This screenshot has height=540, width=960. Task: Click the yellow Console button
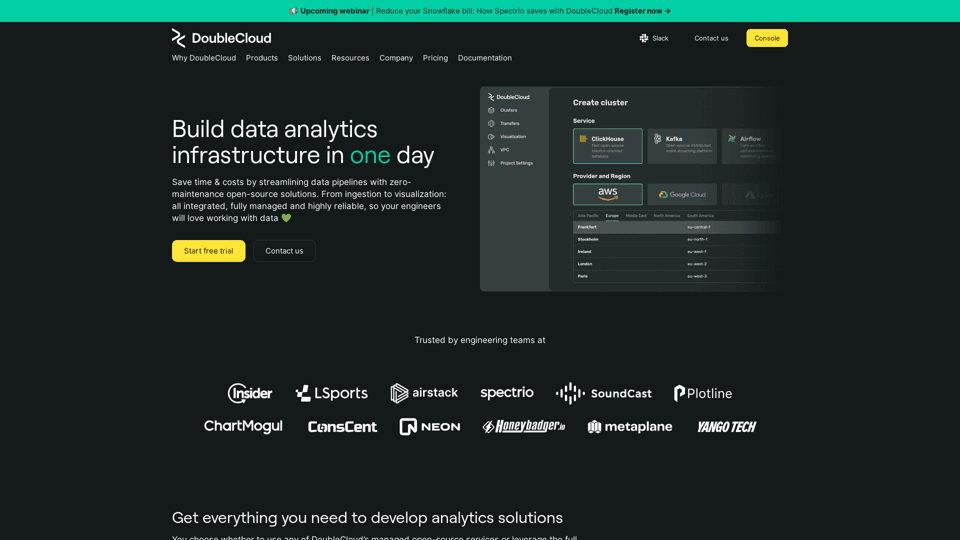767,38
